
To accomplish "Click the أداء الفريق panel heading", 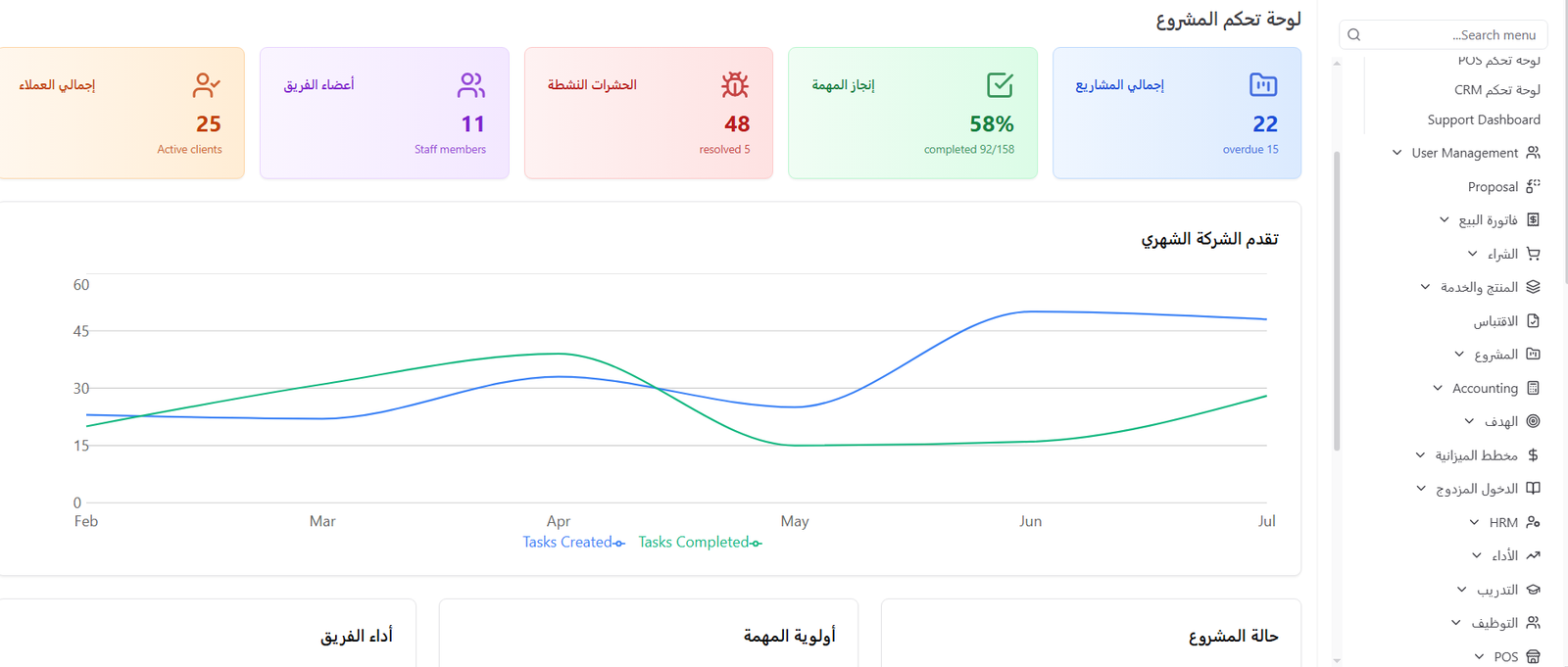I will pyautogui.click(x=357, y=637).
